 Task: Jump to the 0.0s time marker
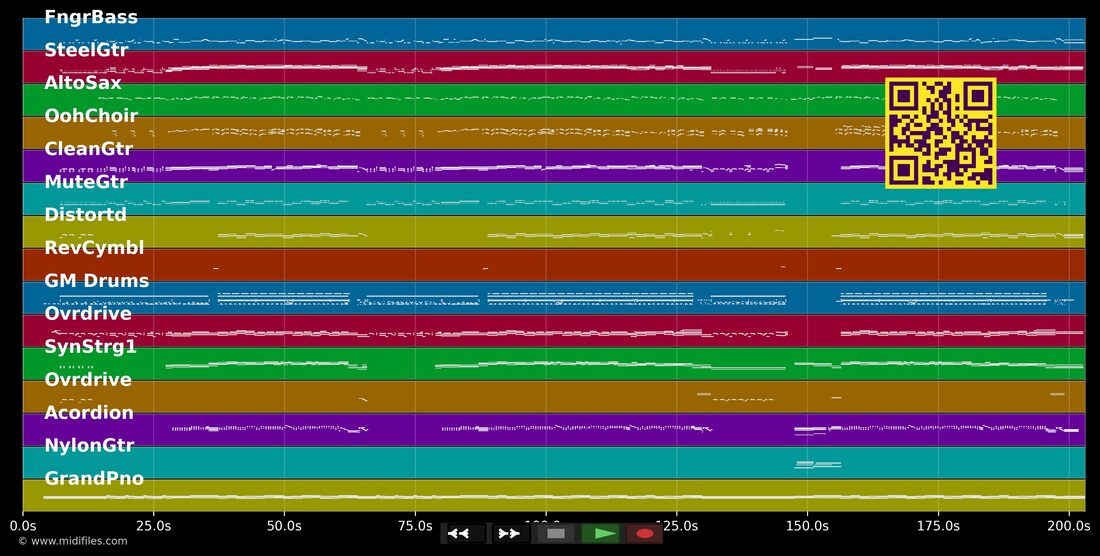click(x=23, y=524)
